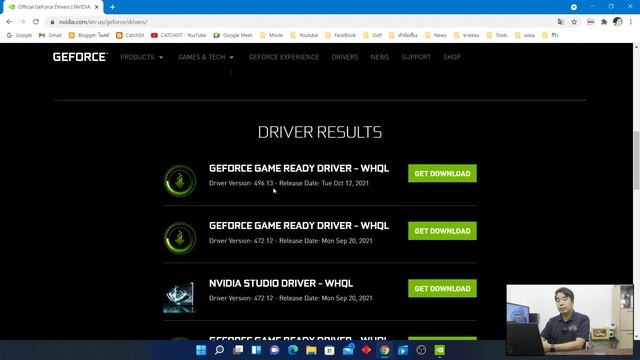This screenshot has height=360, width=640.
Task: Click the NVIDIA Studio Driver icon
Action: (179, 297)
